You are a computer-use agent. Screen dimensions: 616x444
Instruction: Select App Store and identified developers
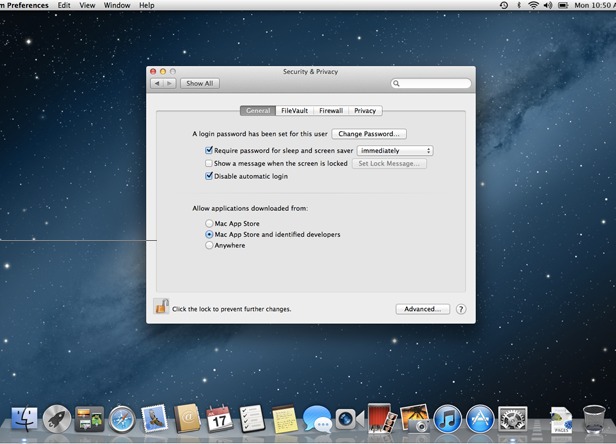point(209,234)
